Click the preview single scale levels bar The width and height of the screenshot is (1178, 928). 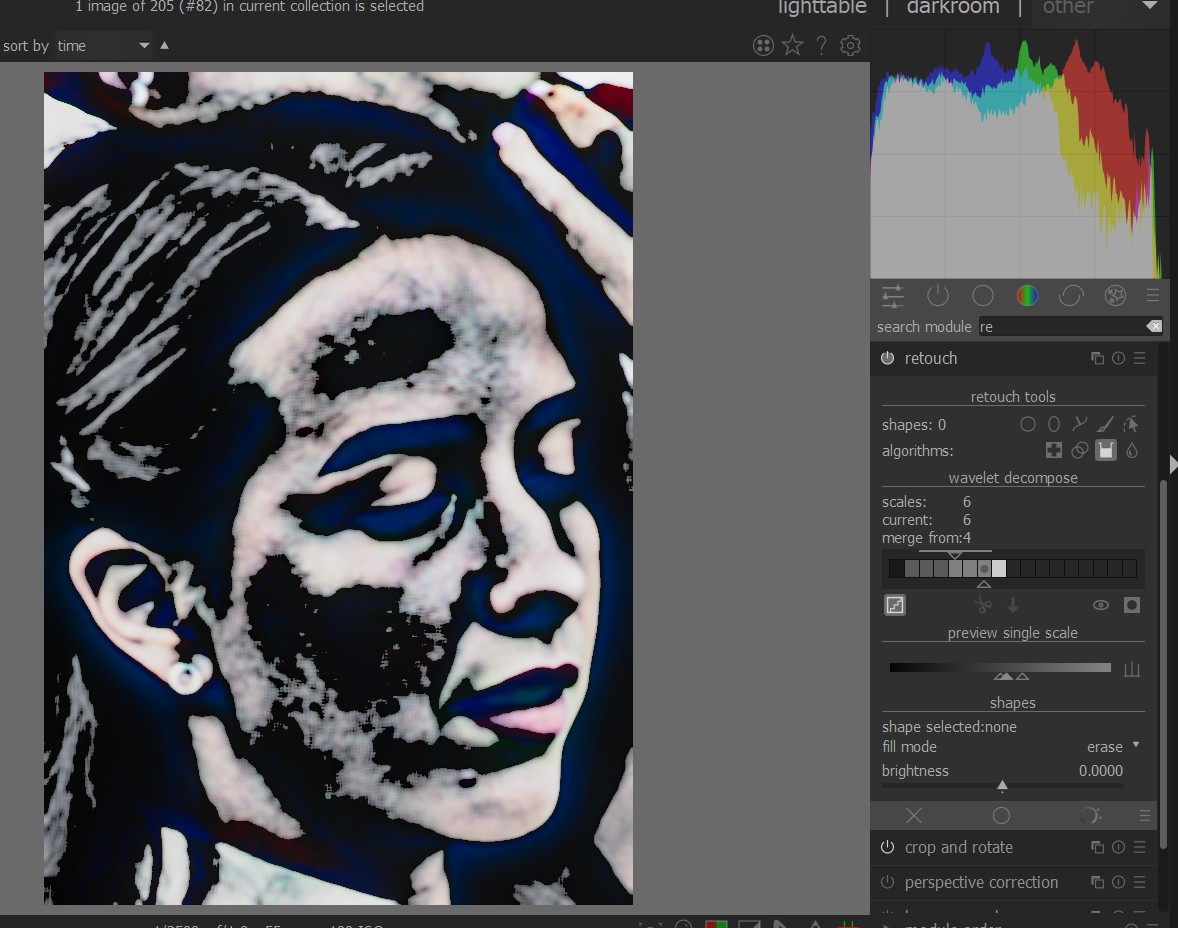(x=1000, y=667)
